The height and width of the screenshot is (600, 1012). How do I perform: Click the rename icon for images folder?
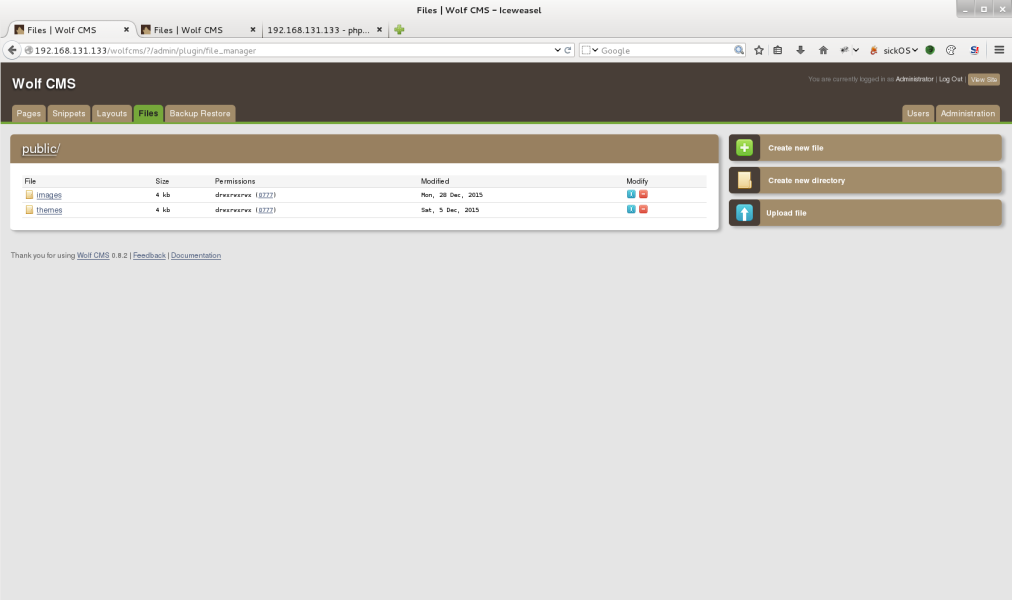(x=631, y=194)
